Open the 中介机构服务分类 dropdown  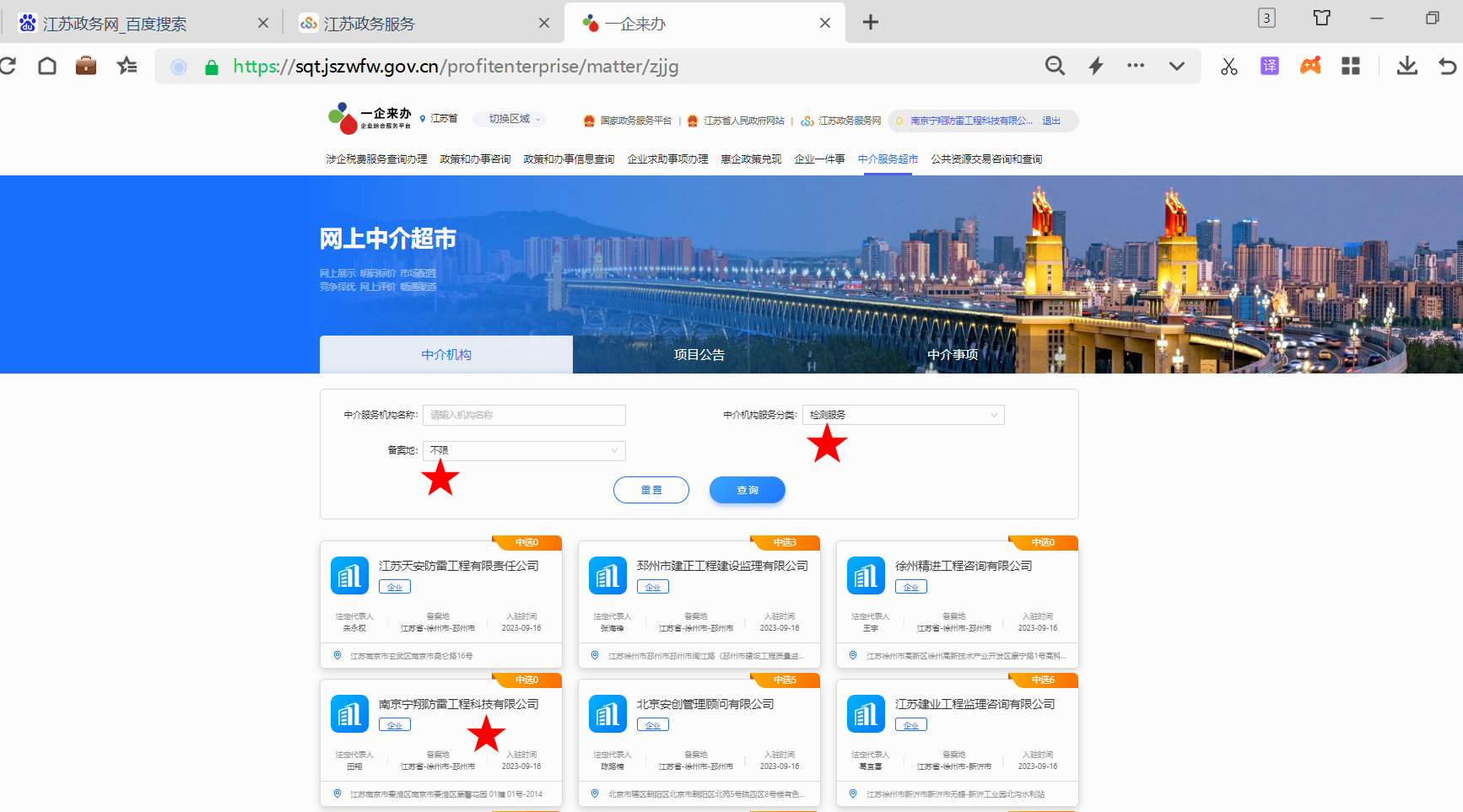(903, 415)
